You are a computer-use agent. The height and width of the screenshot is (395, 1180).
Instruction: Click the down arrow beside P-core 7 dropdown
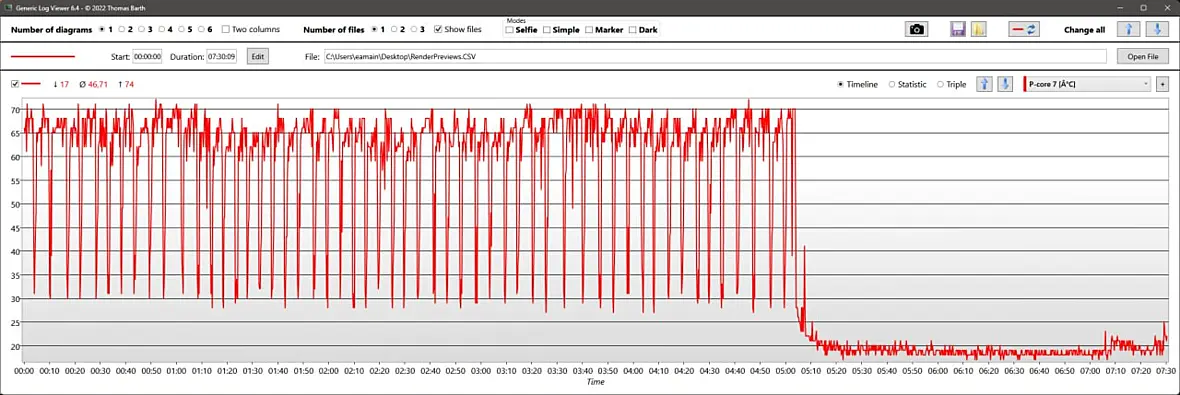(x=1004, y=84)
